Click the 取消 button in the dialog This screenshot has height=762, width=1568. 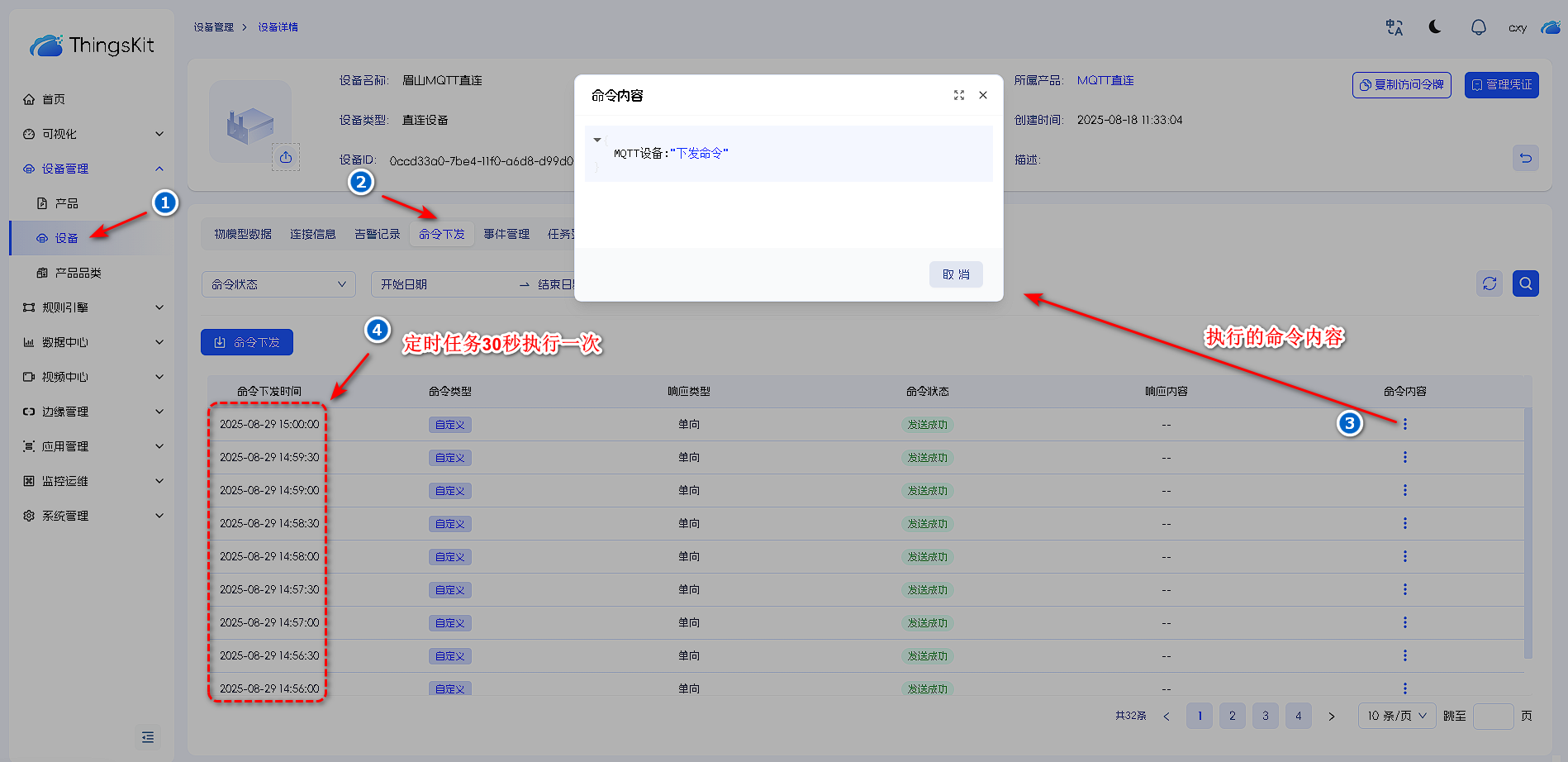[956, 274]
